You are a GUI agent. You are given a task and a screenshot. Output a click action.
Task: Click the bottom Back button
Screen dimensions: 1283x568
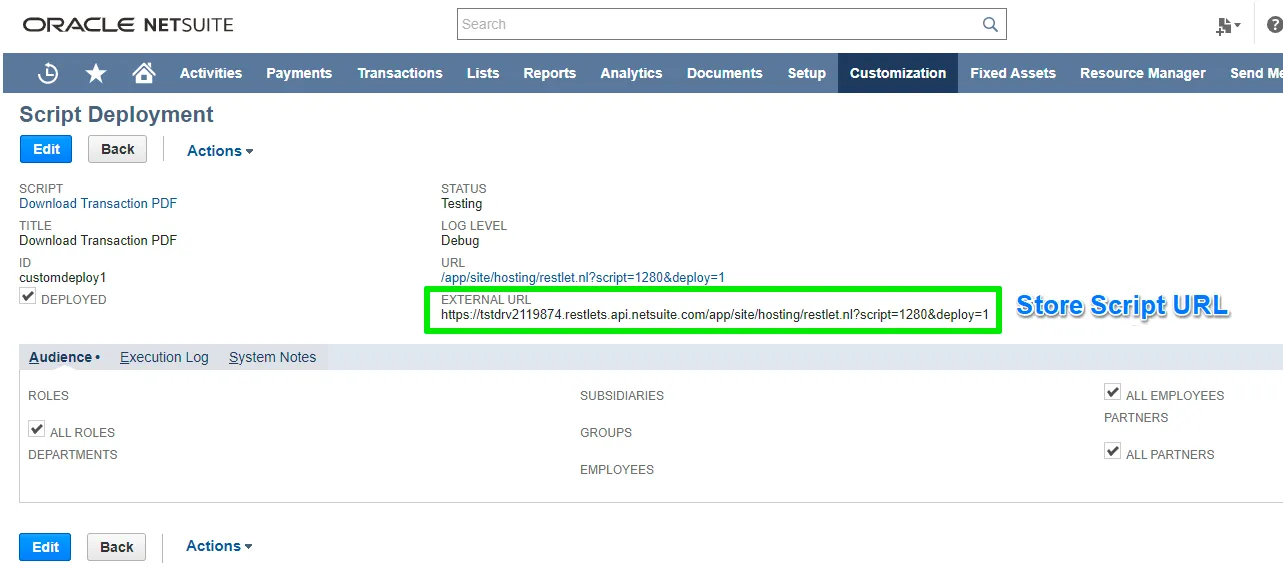116,547
